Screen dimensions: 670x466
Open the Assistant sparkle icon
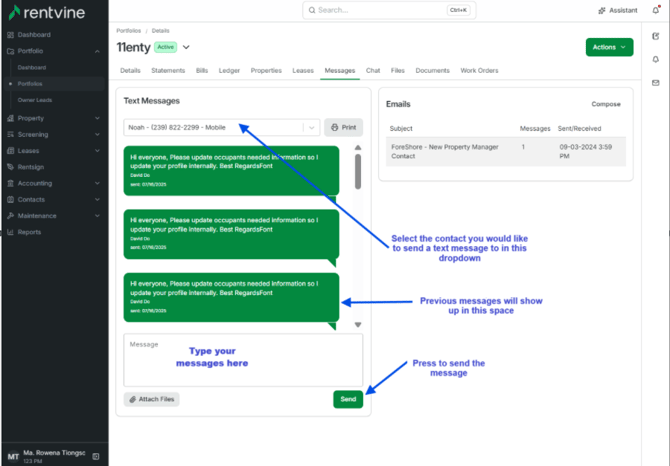602,10
